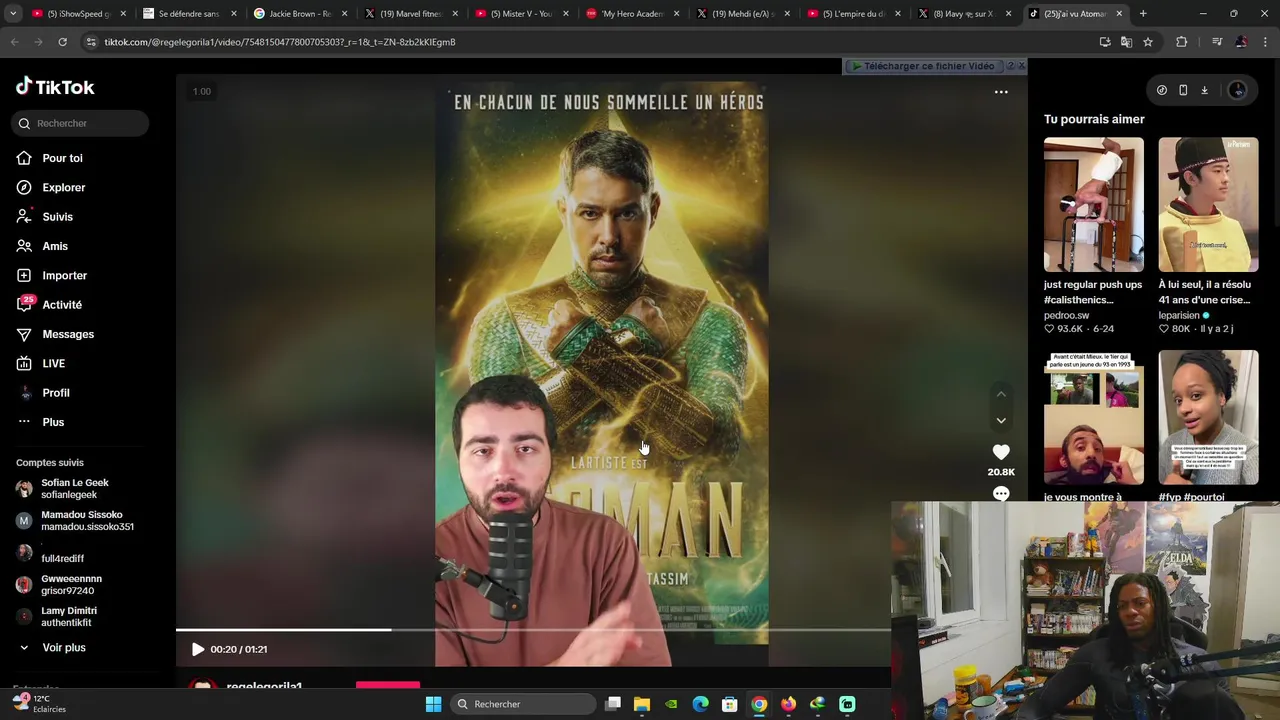Go back in browser history
The width and height of the screenshot is (1280, 720).
pos(14,42)
